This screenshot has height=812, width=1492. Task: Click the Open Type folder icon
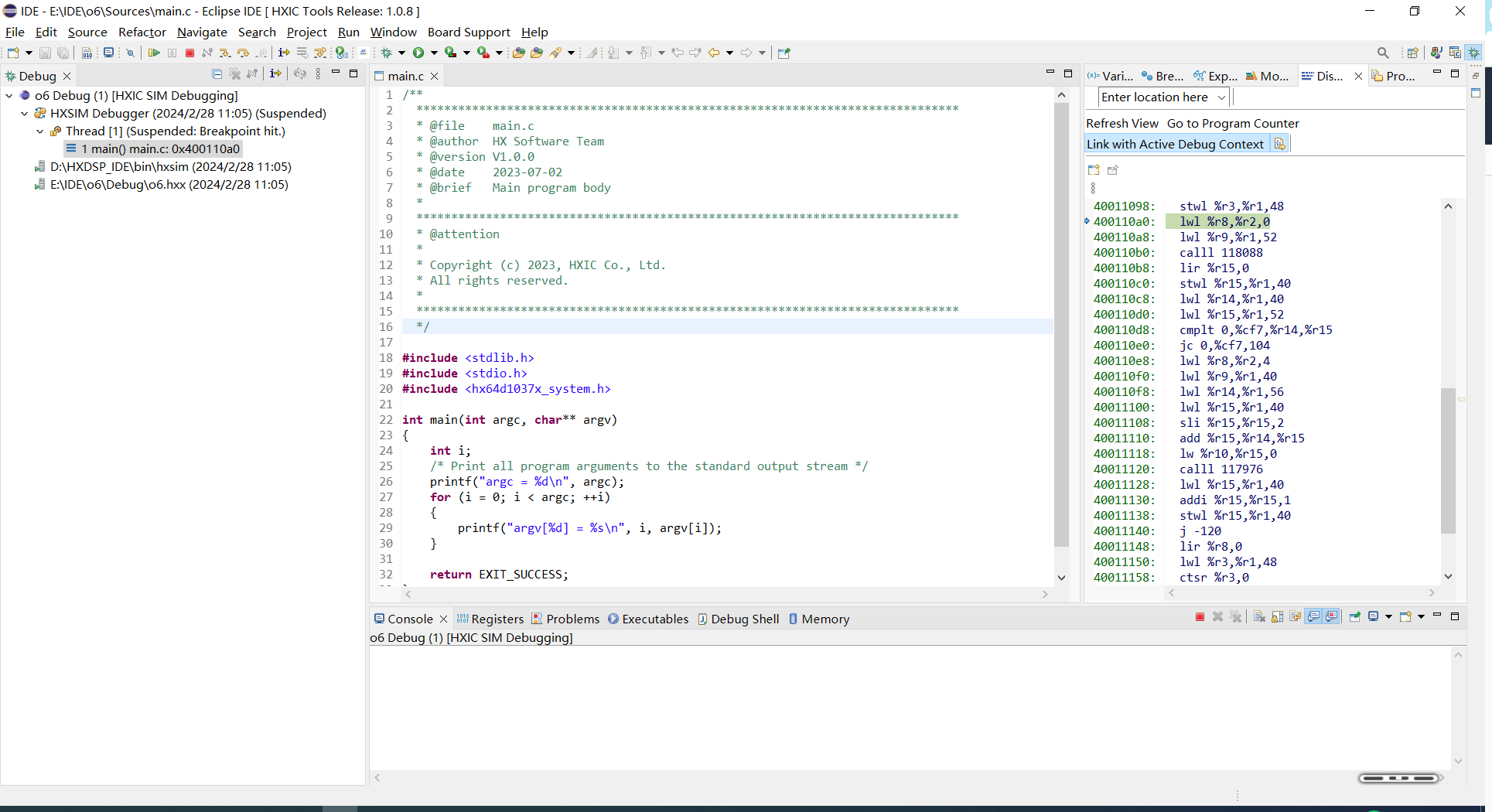(x=519, y=53)
